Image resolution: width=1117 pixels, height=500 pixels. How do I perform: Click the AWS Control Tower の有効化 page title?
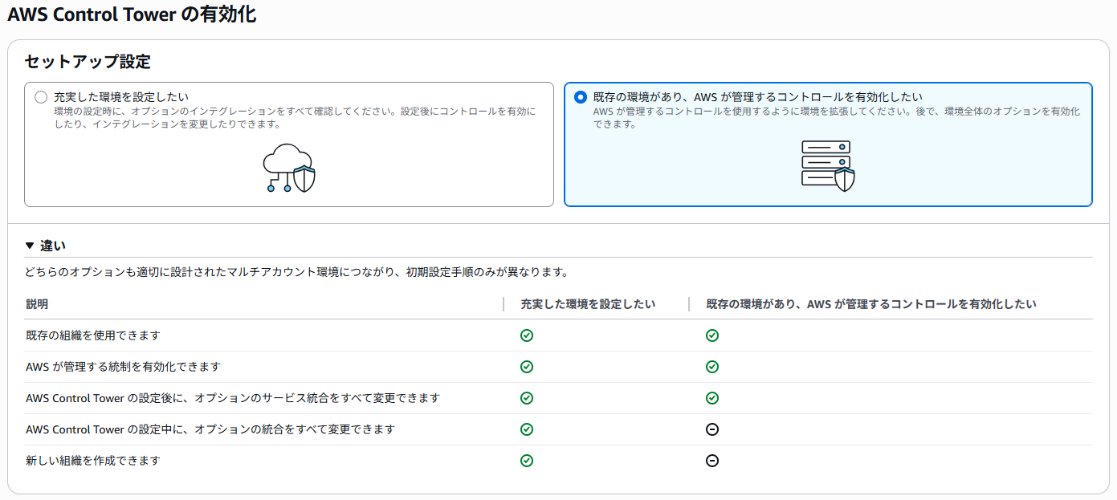(132, 15)
